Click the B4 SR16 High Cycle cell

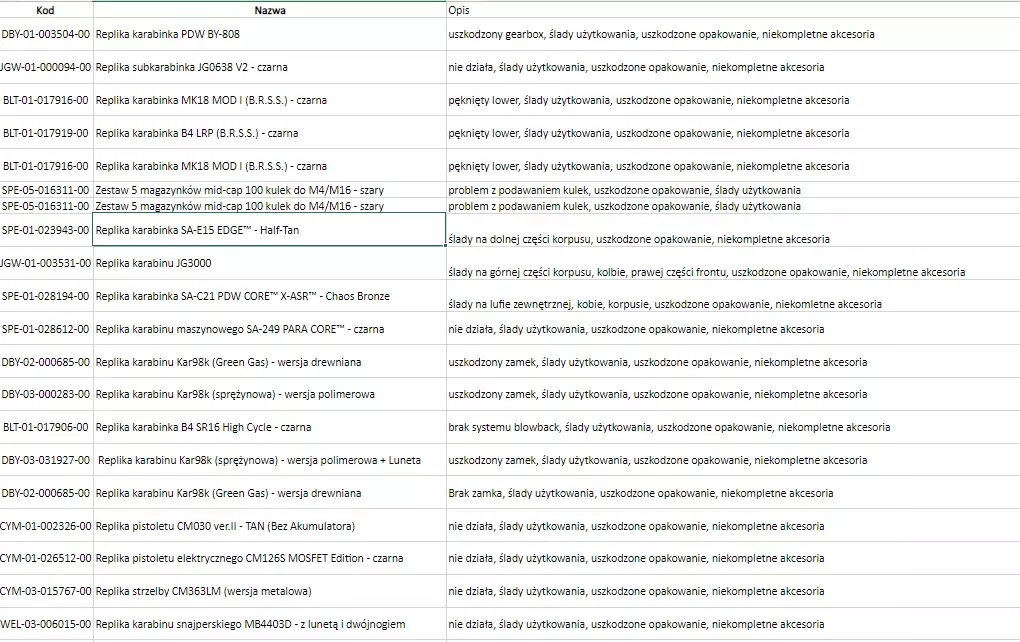coord(203,427)
